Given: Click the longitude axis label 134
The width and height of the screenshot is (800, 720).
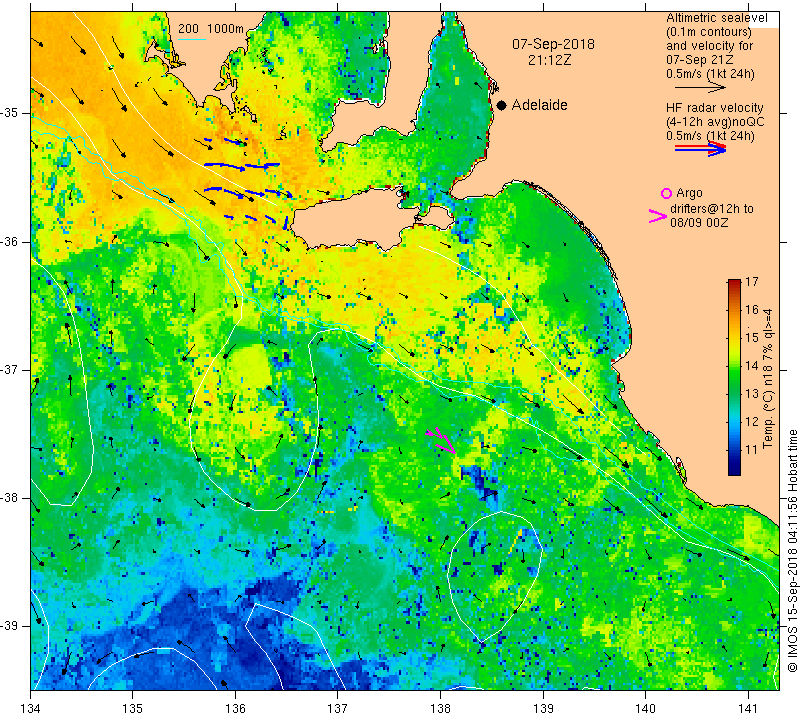Looking at the screenshot, I should click(31, 709).
